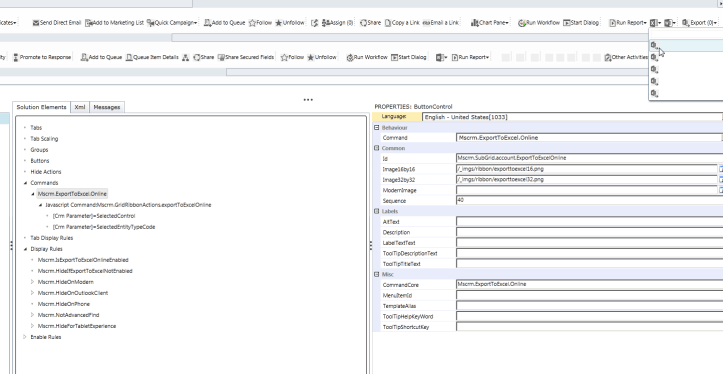723x374 pixels.
Task: Click the Send Direct Email ribbon button
Action: pyautogui.click(x=57, y=23)
